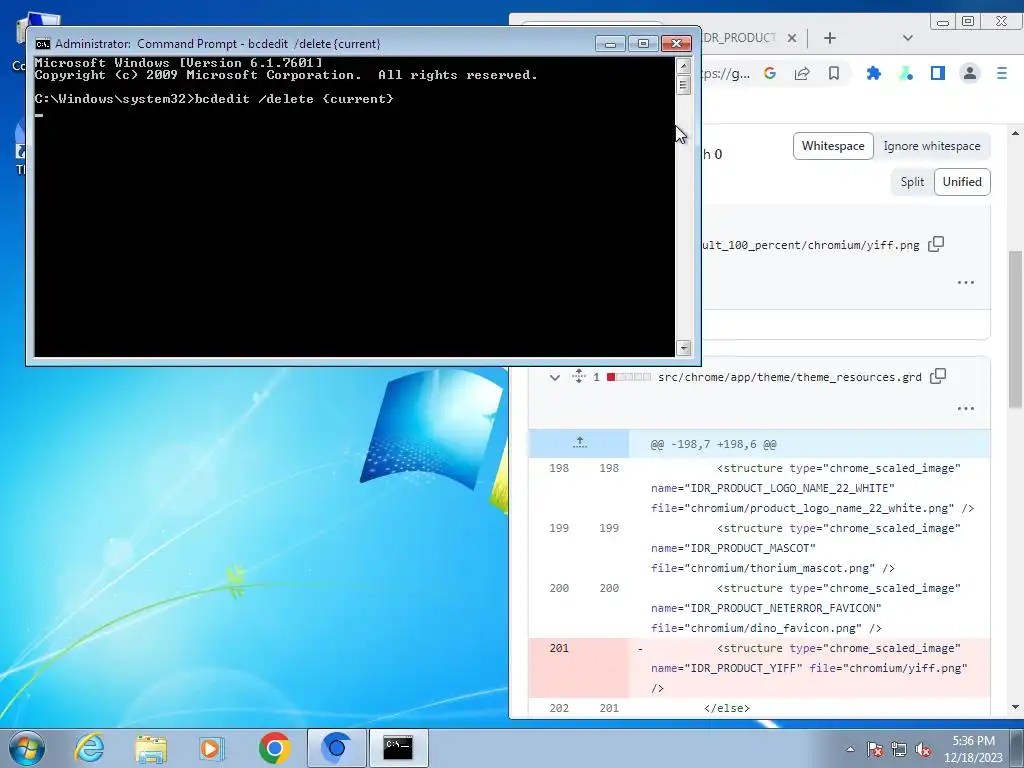Click deleted line number 201

(559, 648)
